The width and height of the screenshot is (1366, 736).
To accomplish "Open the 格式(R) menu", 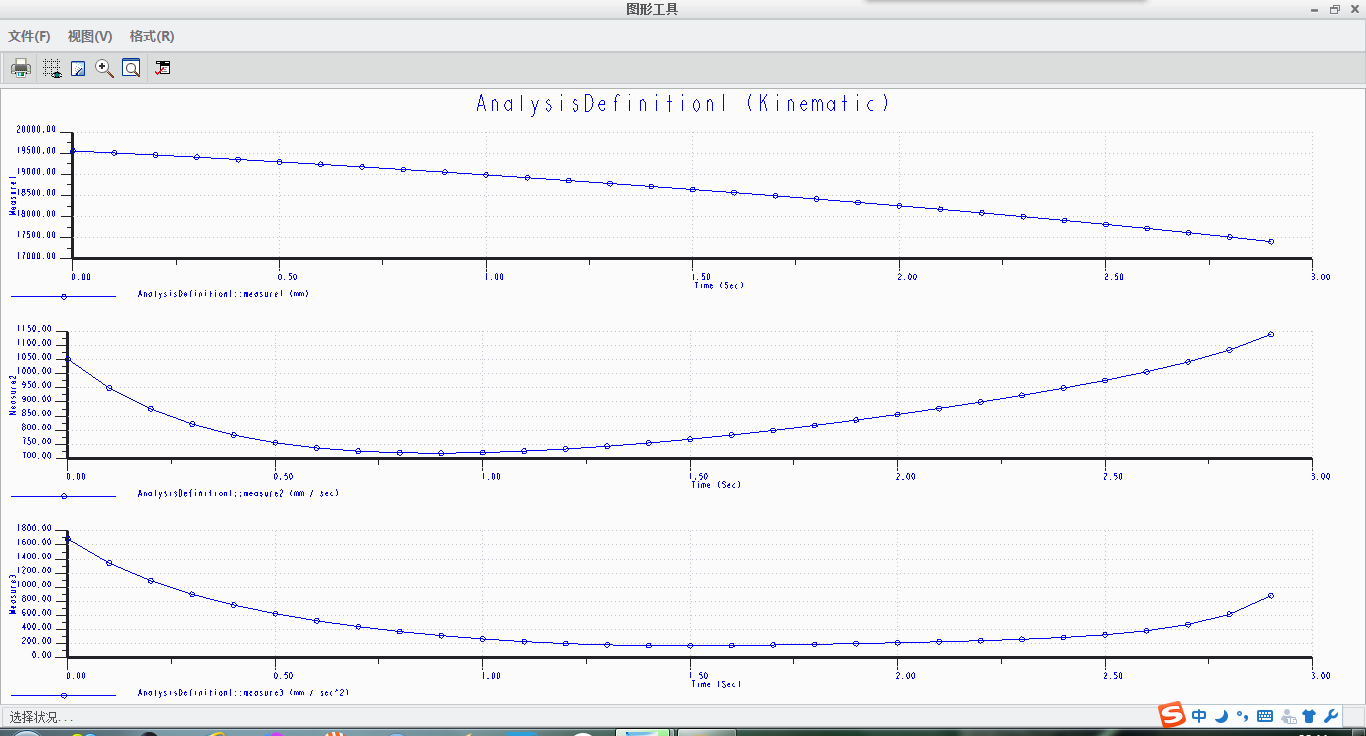I will pos(152,36).
